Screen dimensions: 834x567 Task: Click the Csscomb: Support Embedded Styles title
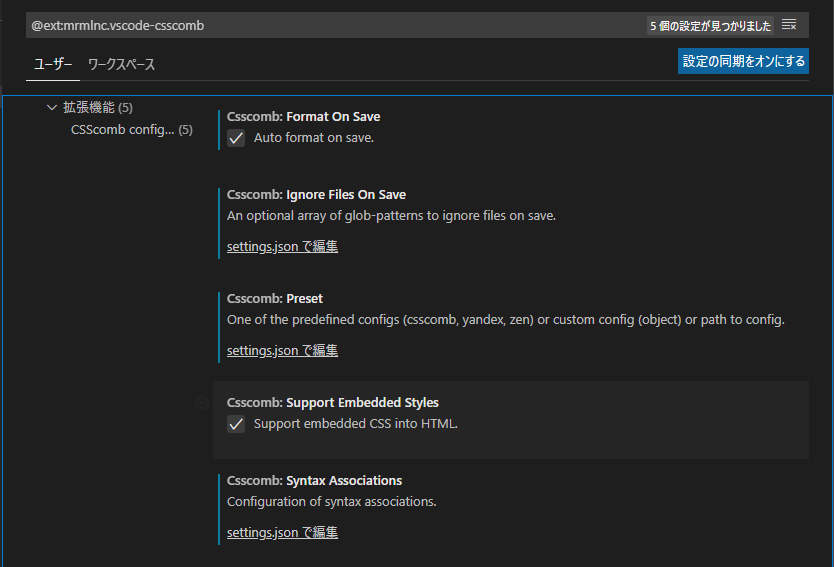pos(333,403)
